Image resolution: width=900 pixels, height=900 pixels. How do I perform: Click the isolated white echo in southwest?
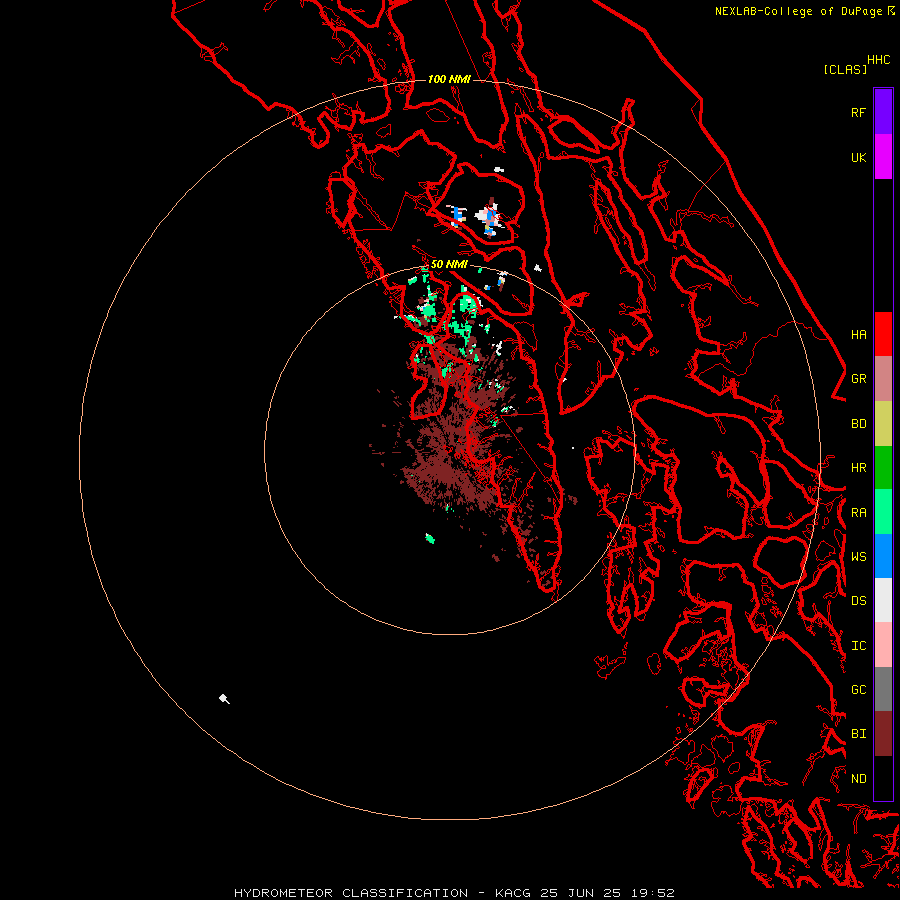coord(224,699)
